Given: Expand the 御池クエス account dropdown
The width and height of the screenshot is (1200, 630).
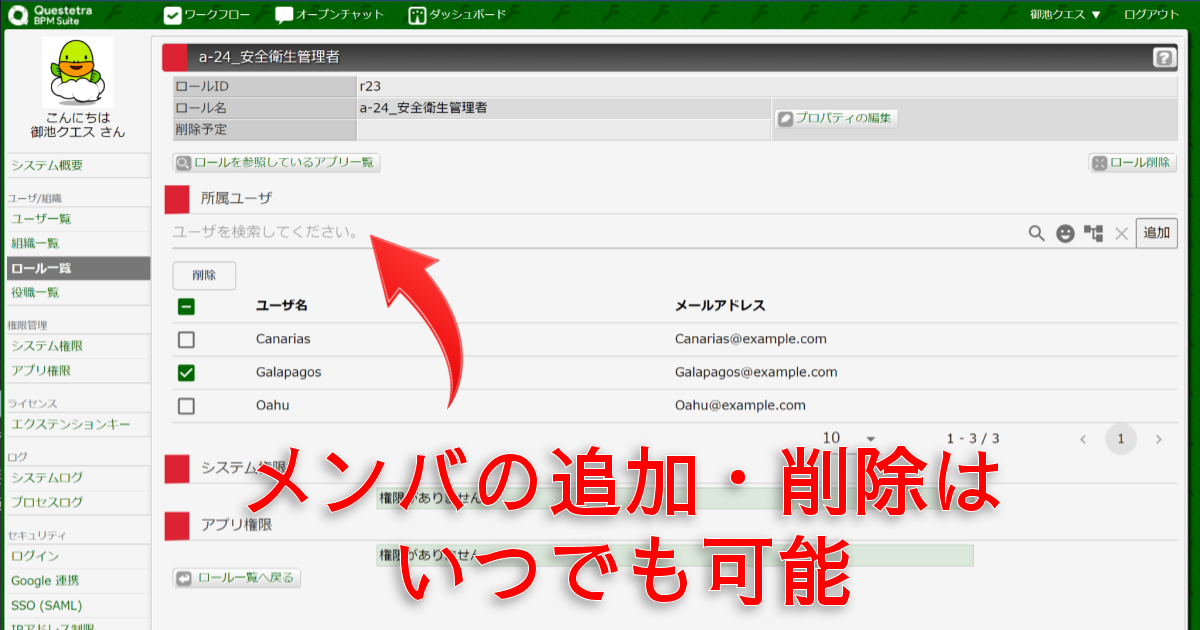Looking at the screenshot, I should (1065, 15).
